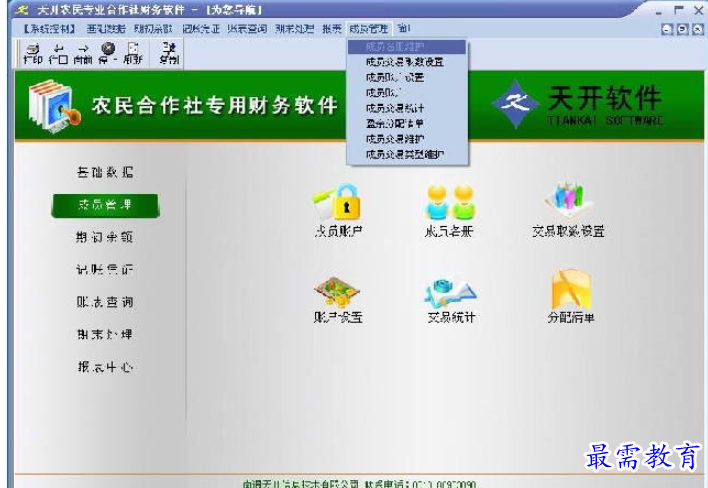Image resolution: width=708 pixels, height=488 pixels.
Task: Select 期初余额 in the left sidebar
Action: click(x=105, y=237)
